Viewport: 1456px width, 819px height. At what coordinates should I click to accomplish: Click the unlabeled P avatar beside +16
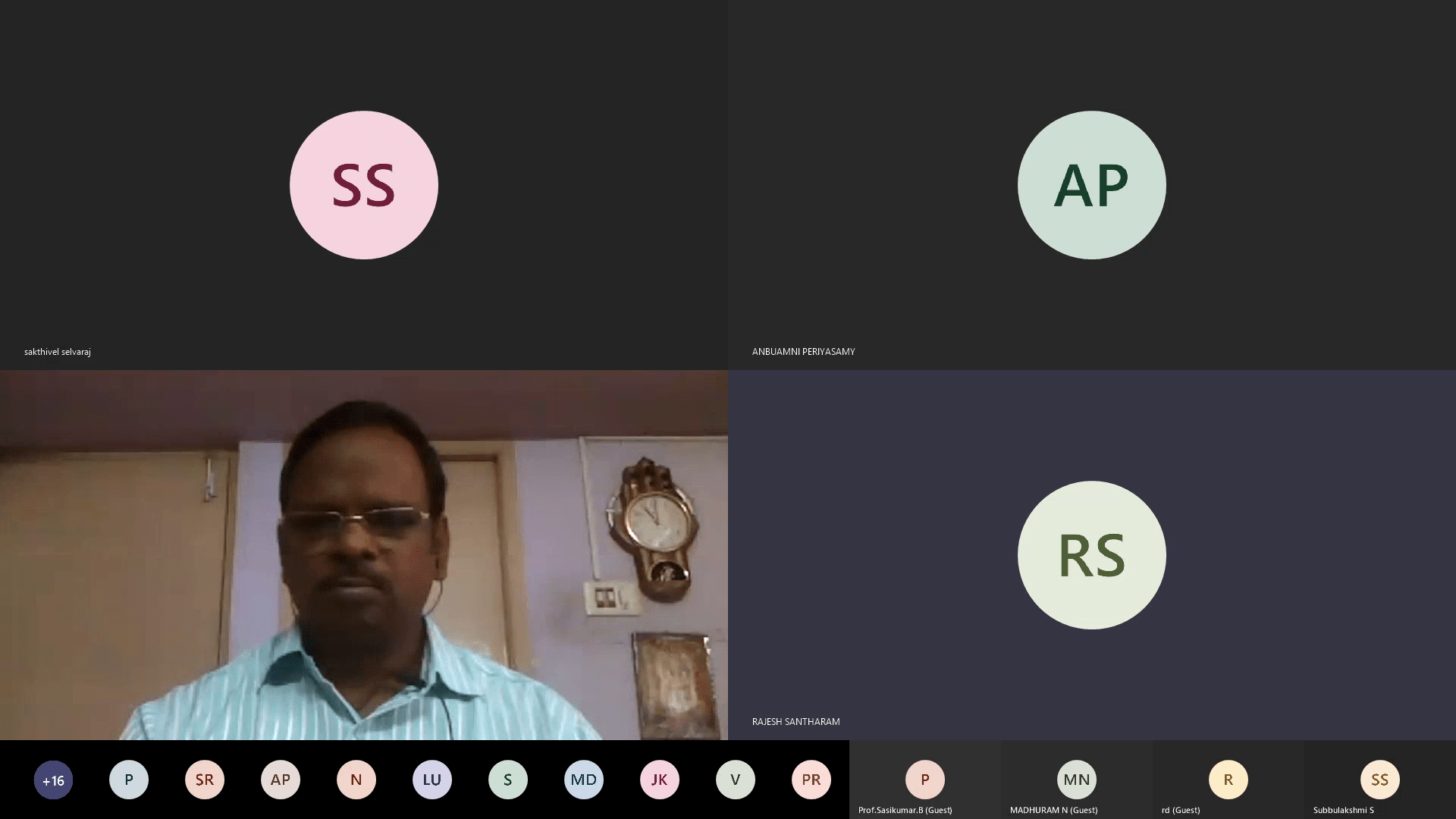click(x=129, y=780)
